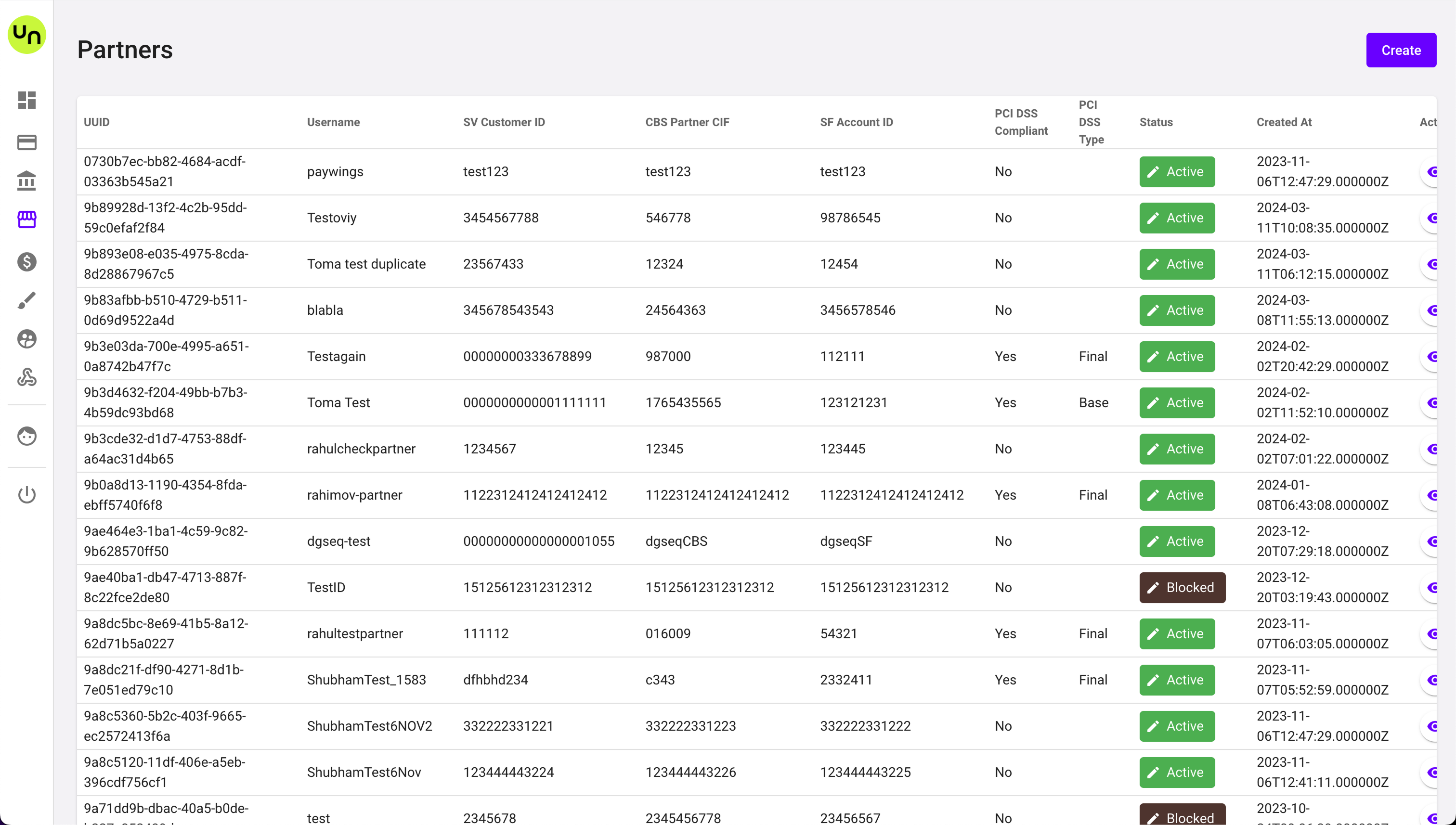View details eye icon for Testagain

point(1430,356)
